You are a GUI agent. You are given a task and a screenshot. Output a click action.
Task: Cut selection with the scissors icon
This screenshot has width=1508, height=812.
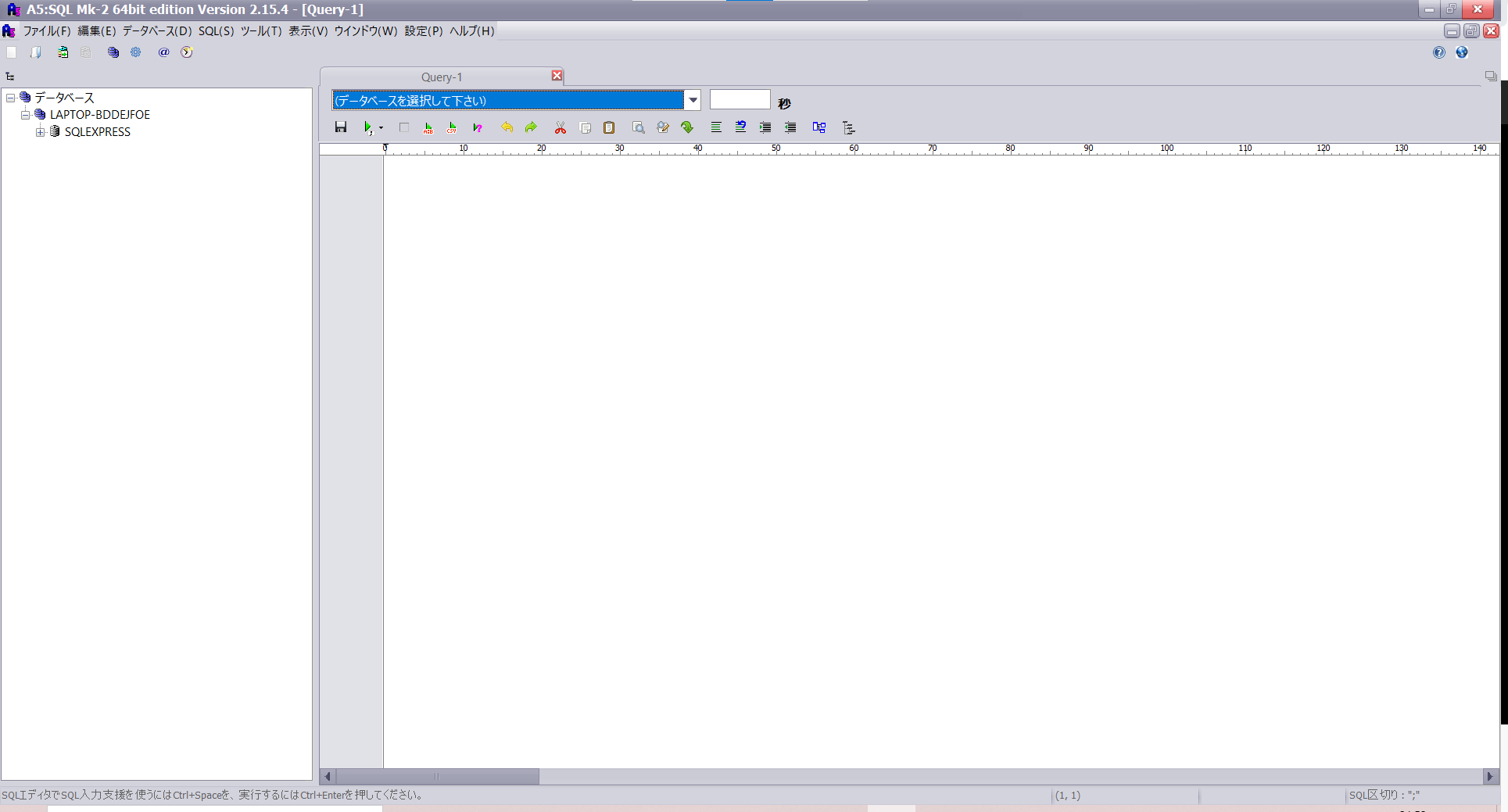[x=561, y=127]
